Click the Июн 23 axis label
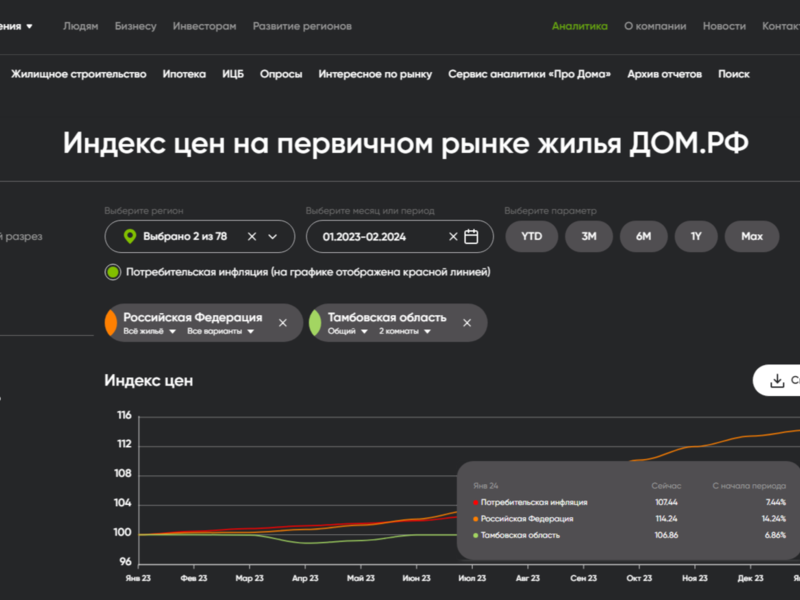 coord(416,578)
